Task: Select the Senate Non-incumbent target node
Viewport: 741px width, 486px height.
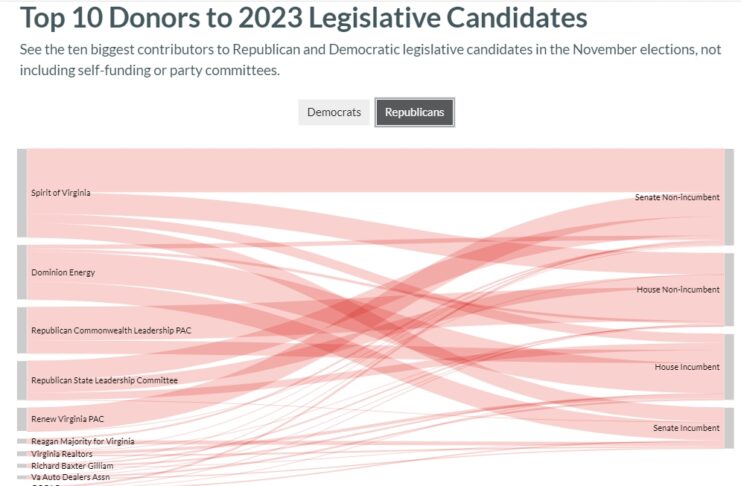Action: pyautogui.click(x=677, y=197)
